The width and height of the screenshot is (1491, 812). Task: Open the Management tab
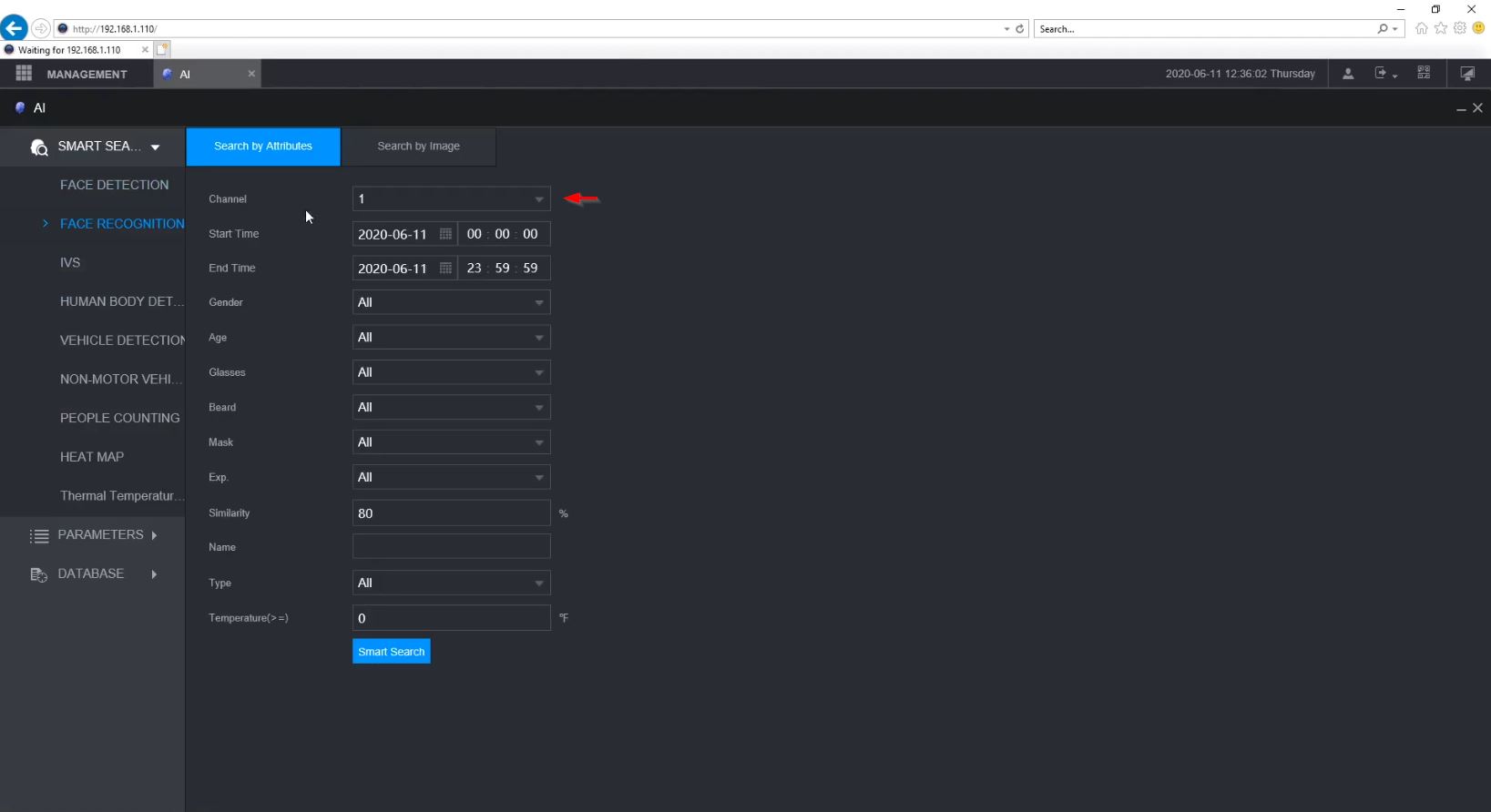[x=87, y=74]
